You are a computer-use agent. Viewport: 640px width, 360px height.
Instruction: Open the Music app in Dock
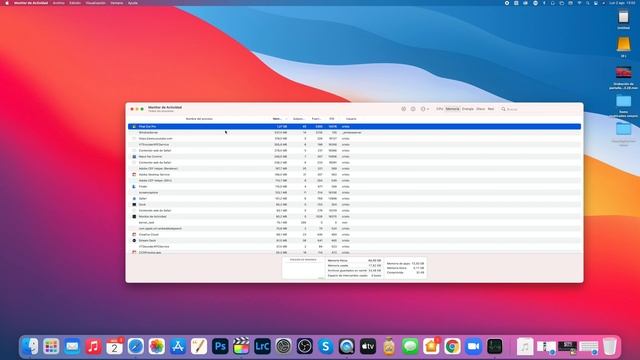point(93,347)
